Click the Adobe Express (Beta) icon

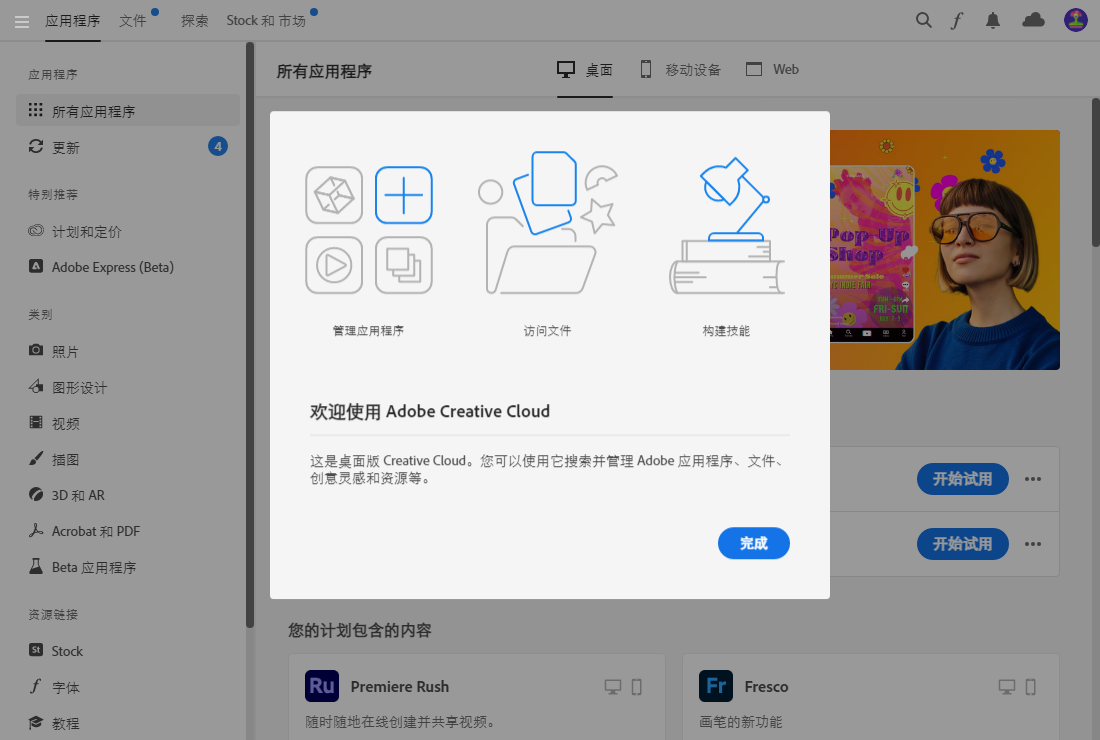pos(35,267)
